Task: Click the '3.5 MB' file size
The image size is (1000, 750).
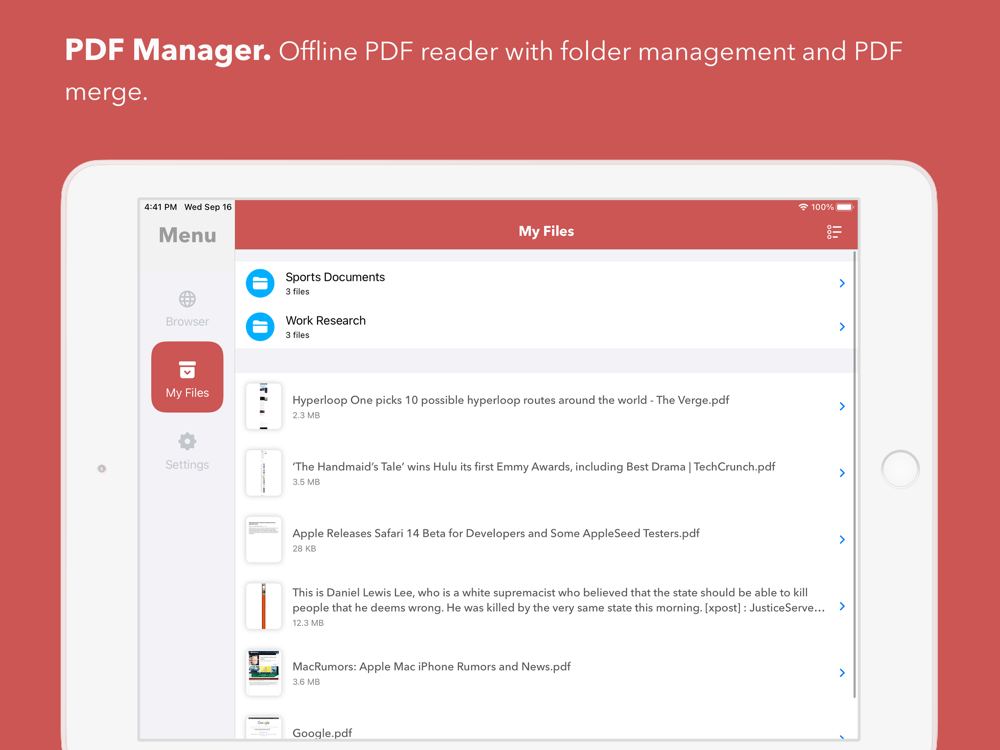Action: [x=306, y=482]
